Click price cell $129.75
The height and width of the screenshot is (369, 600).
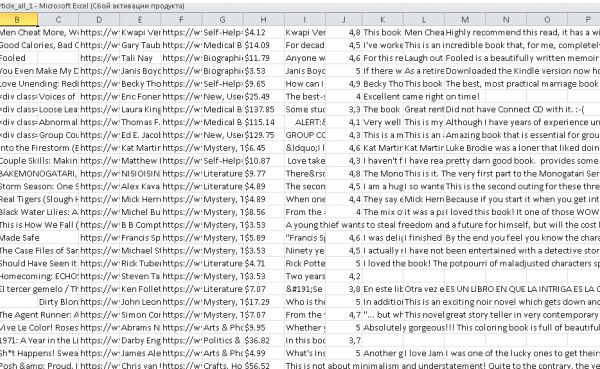[x=264, y=135]
